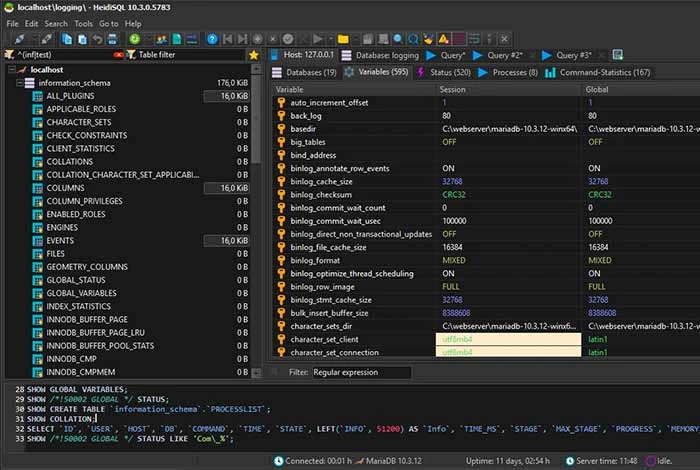
Task: Click the MariaDB 10.3.12 status bar entry
Action: tap(389, 461)
